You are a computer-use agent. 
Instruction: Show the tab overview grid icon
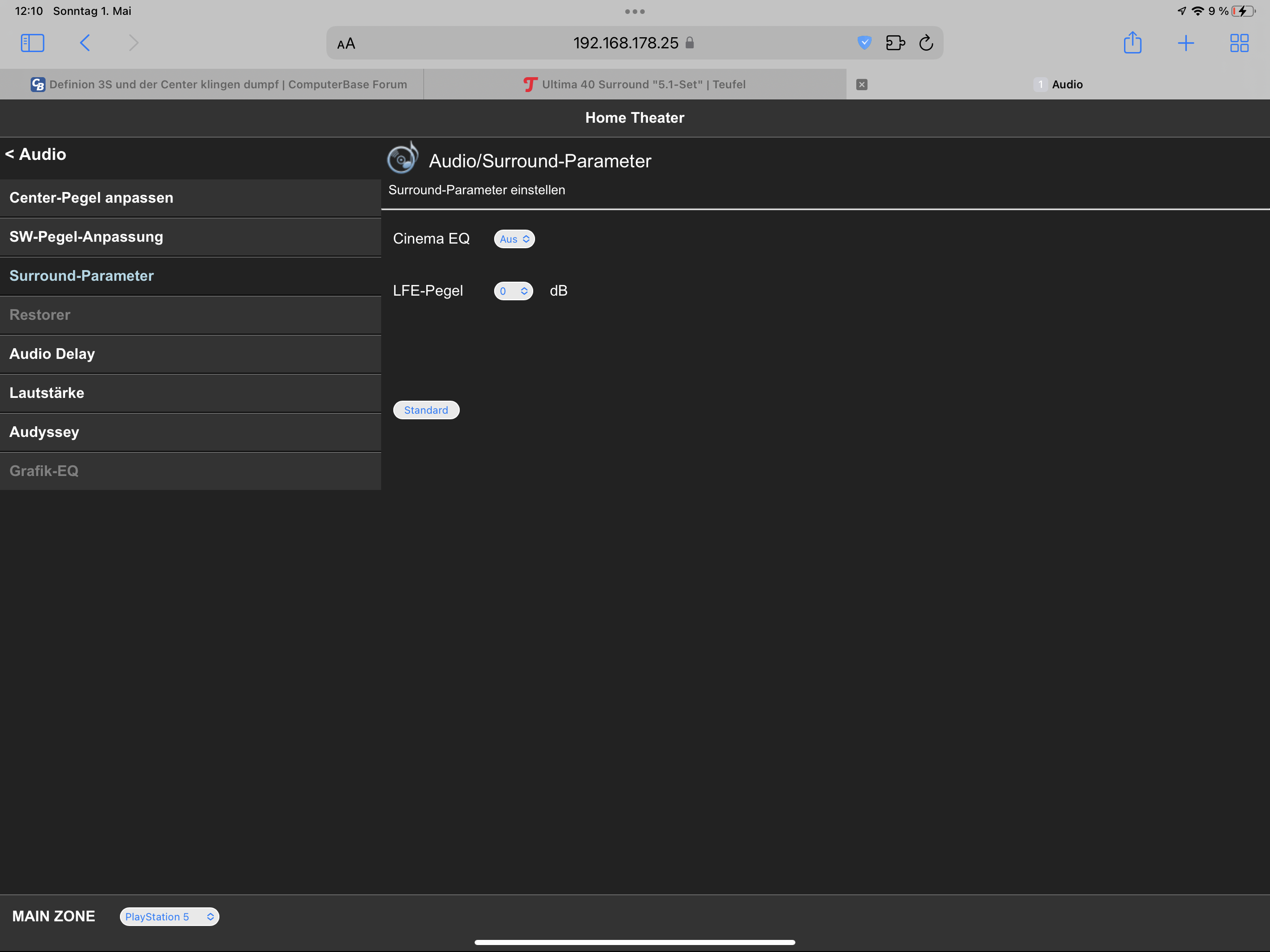(x=1239, y=43)
